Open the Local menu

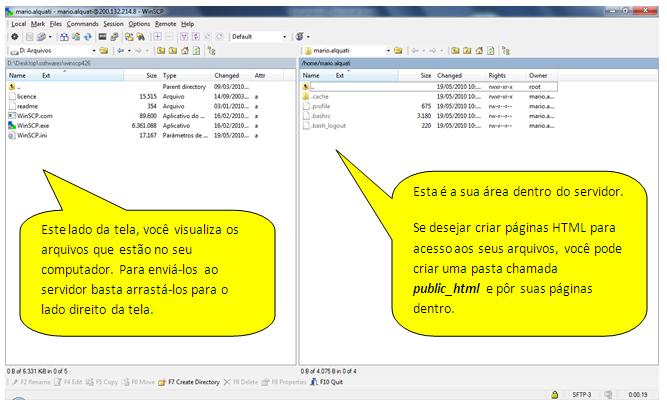point(19,24)
